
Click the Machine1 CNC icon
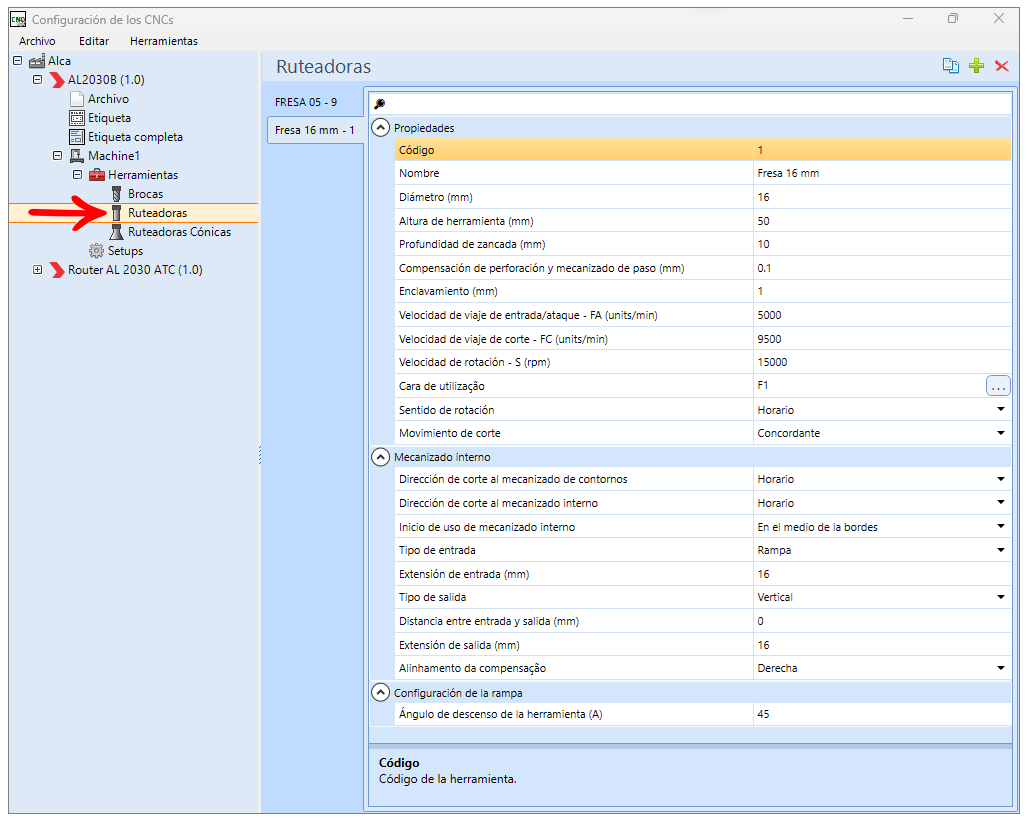[x=77, y=156]
